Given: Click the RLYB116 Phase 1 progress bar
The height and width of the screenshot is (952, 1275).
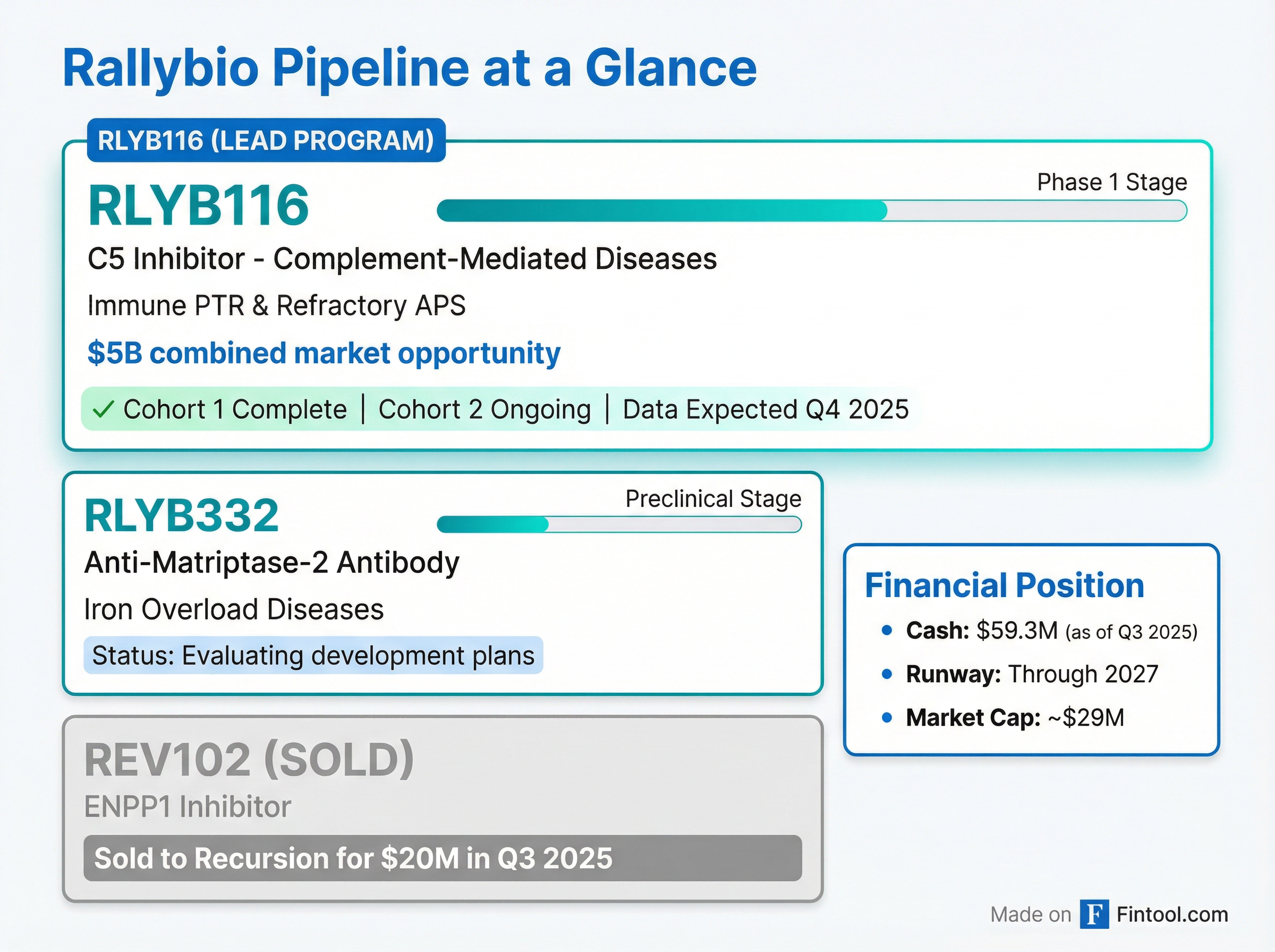Looking at the screenshot, I should click(x=811, y=211).
